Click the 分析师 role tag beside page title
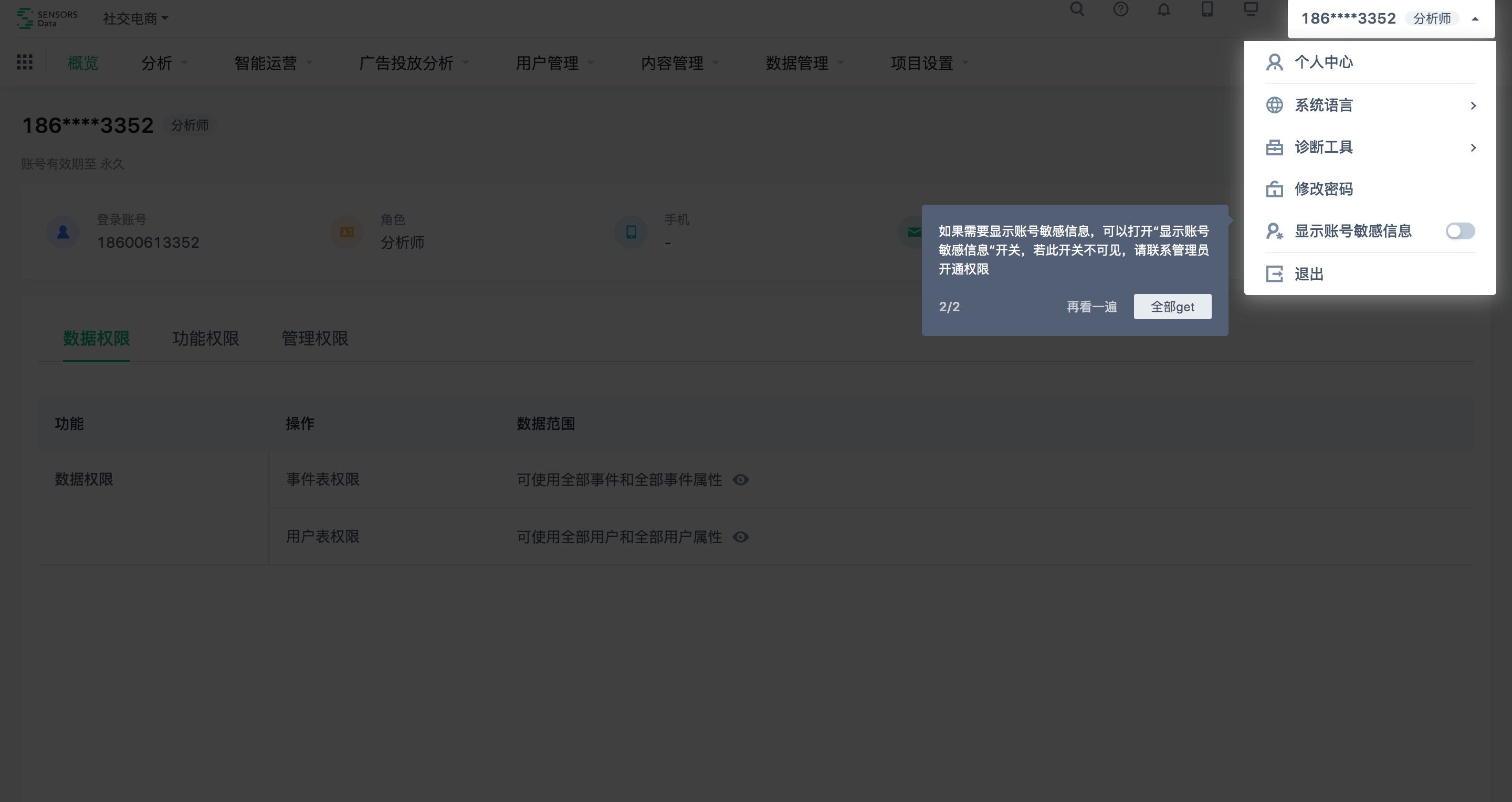This screenshot has width=1512, height=802. pyautogui.click(x=190, y=125)
